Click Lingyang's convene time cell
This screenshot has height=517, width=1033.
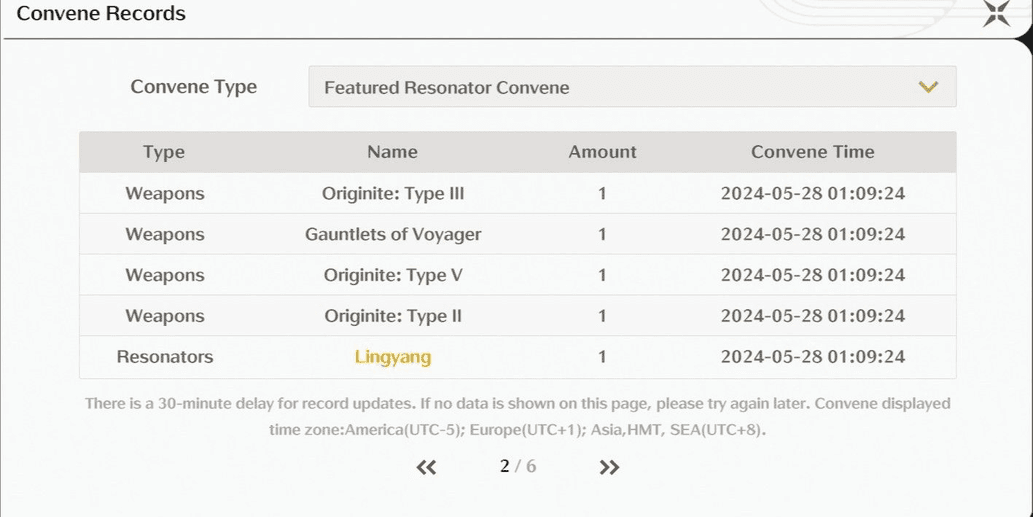coord(812,357)
